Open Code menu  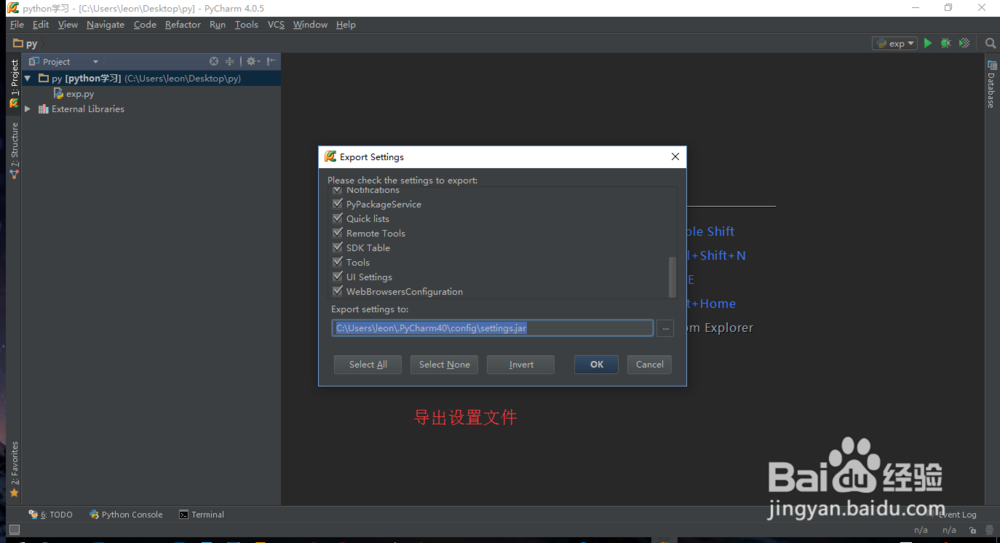tap(145, 24)
